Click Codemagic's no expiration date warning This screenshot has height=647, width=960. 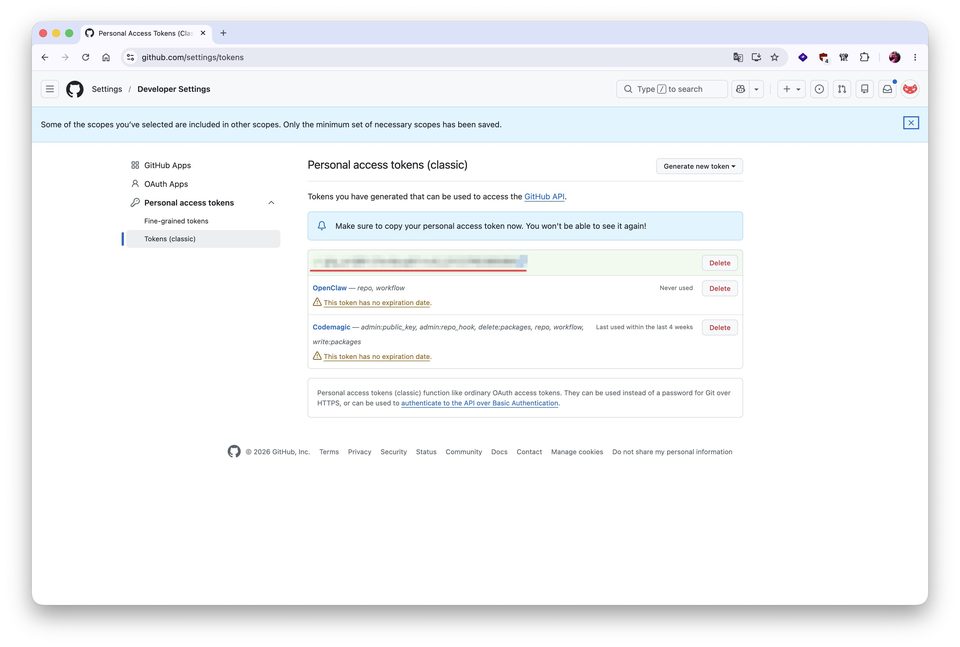[x=377, y=356]
